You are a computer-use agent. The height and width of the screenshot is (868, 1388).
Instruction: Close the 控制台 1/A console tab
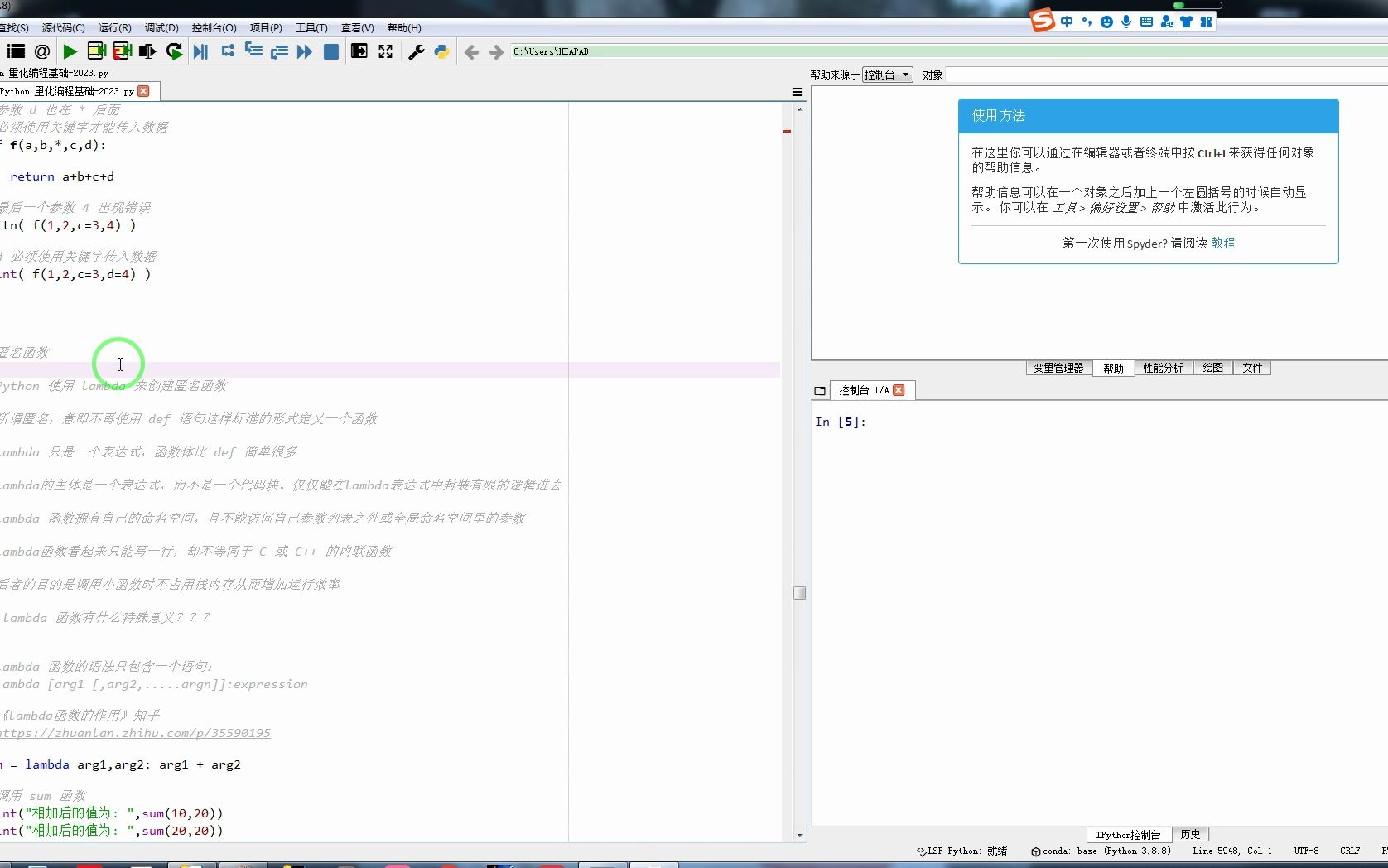click(x=899, y=390)
